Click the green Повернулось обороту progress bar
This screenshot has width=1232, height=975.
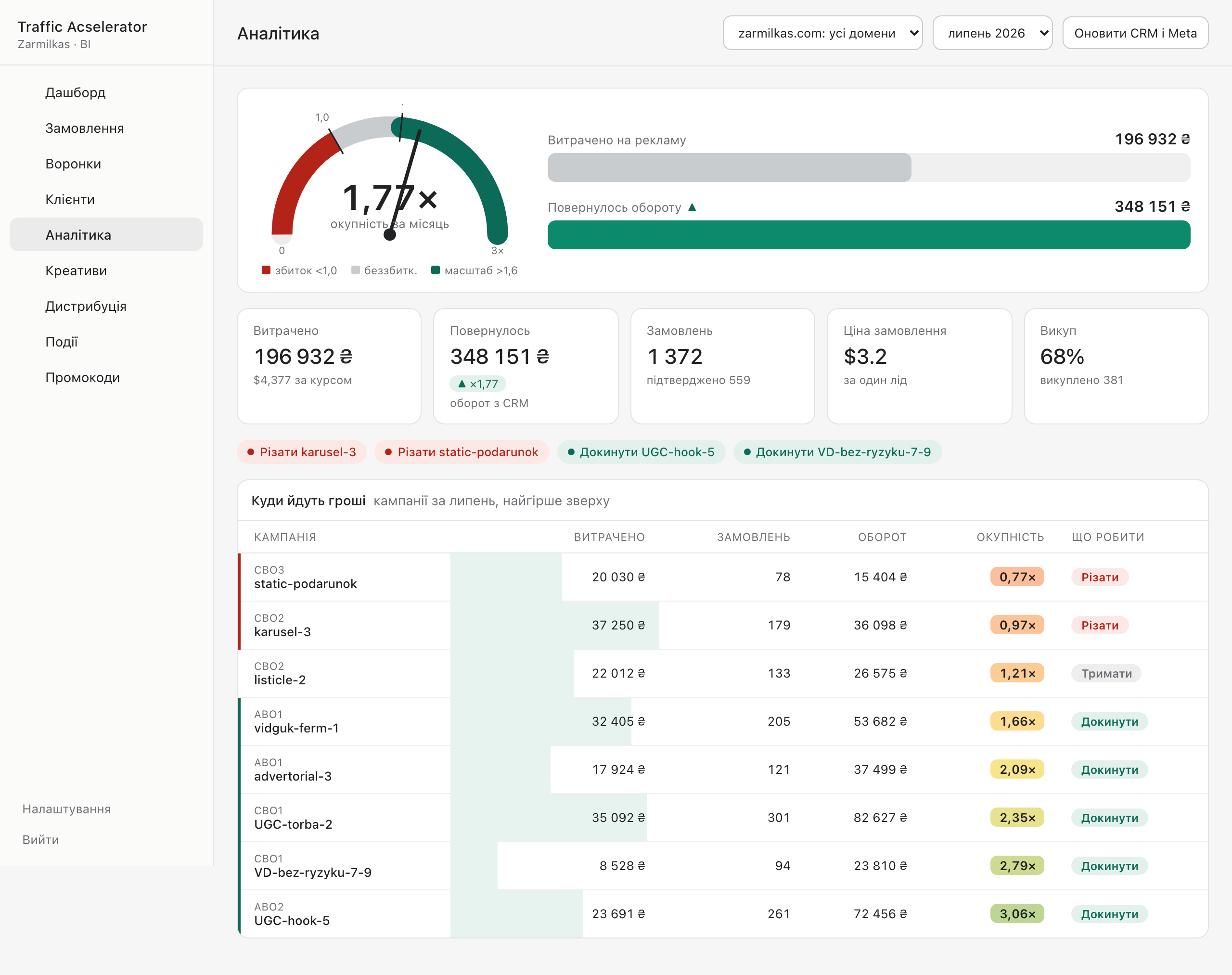[868, 235]
